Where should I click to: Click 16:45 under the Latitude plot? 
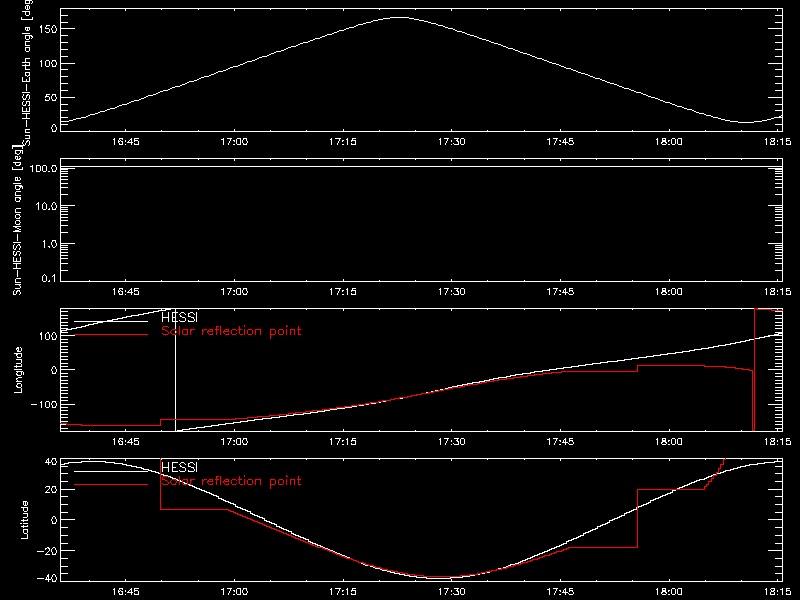tap(126, 592)
